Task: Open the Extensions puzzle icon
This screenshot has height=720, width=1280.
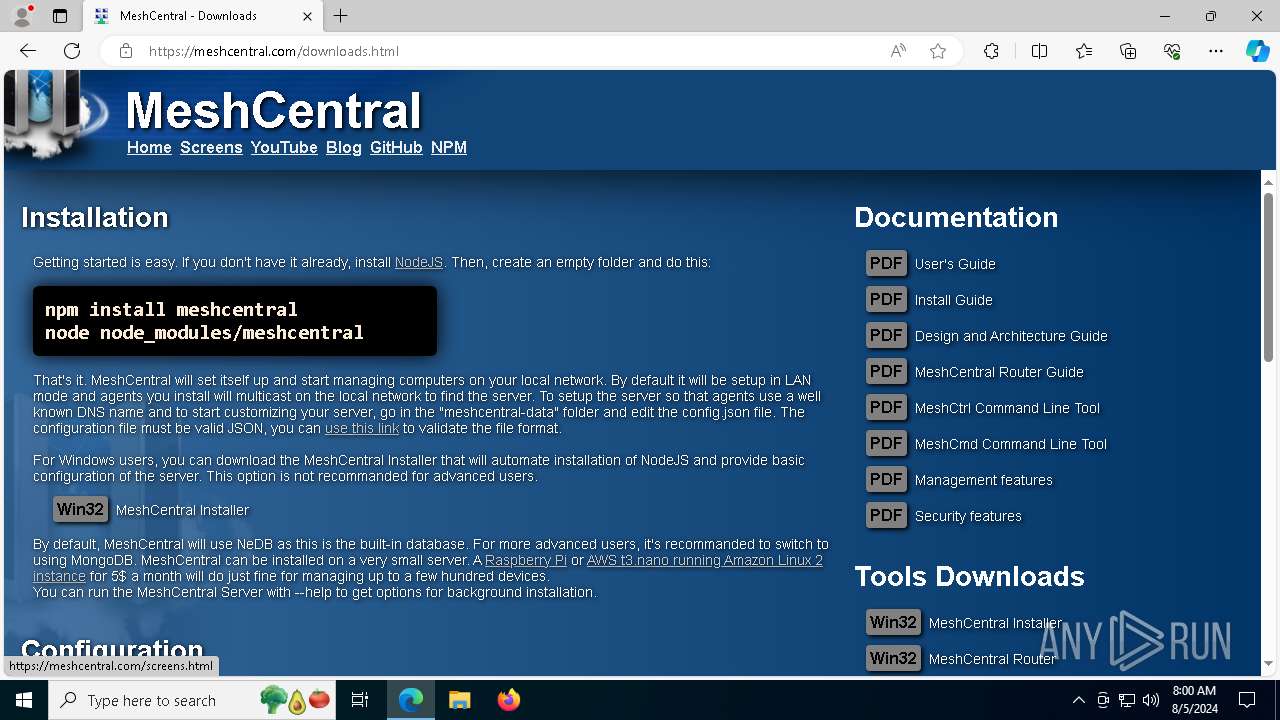Action: (x=991, y=51)
